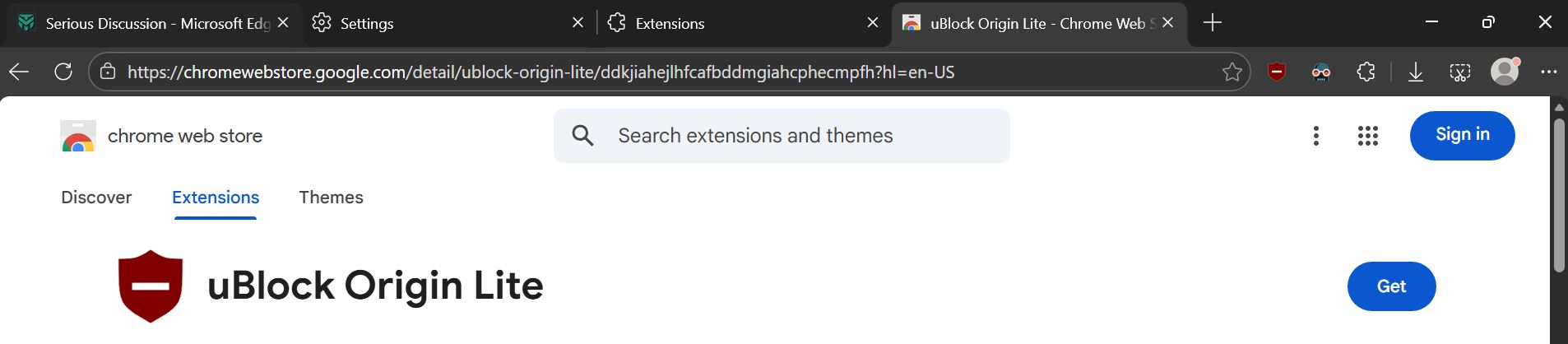Click the screenshot capture icon in toolbar

click(1460, 72)
